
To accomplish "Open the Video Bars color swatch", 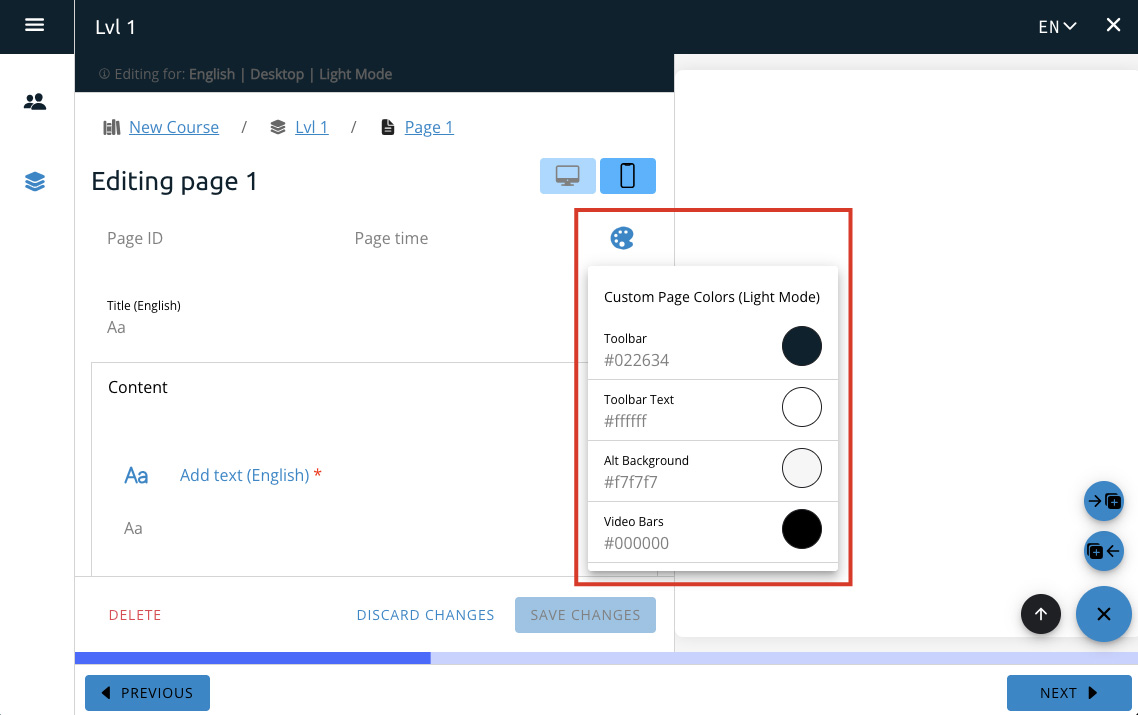I will tap(801, 529).
